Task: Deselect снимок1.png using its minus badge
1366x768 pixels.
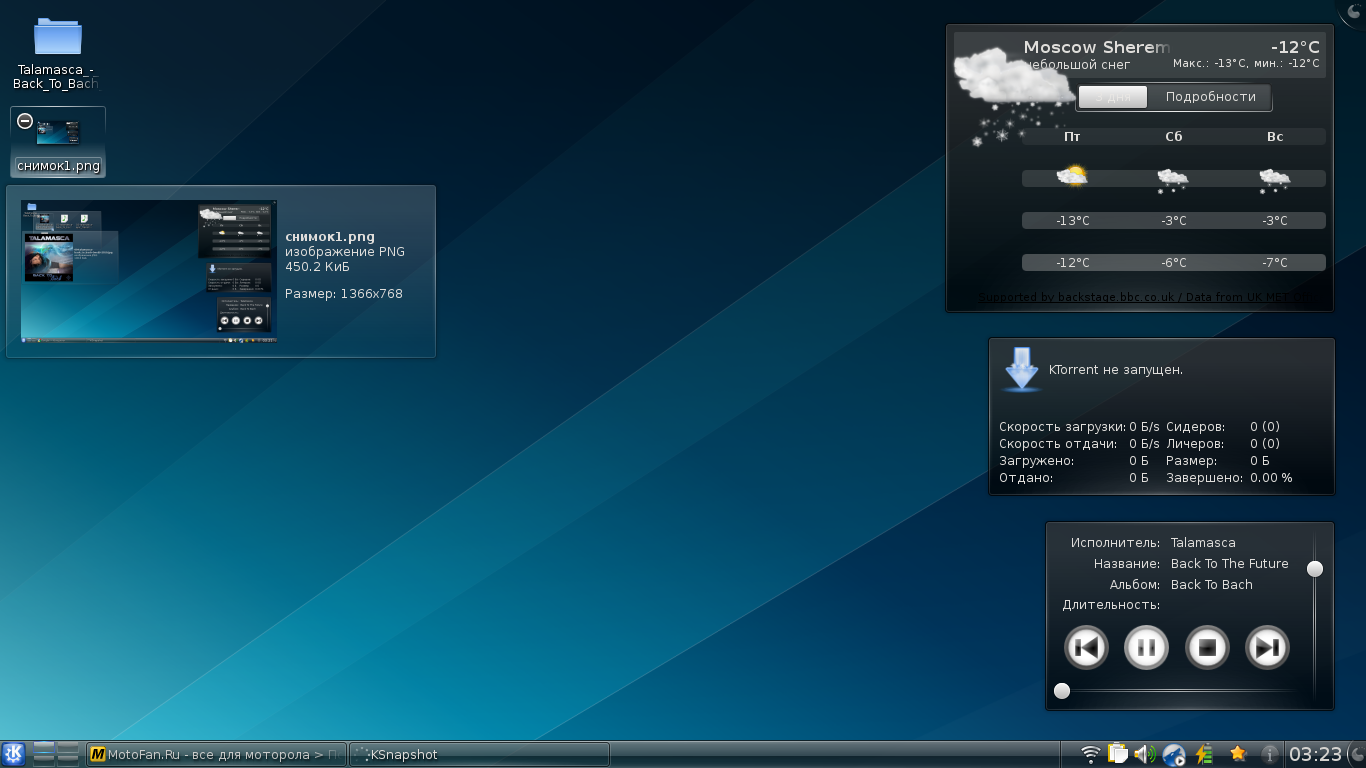Action: [25, 121]
